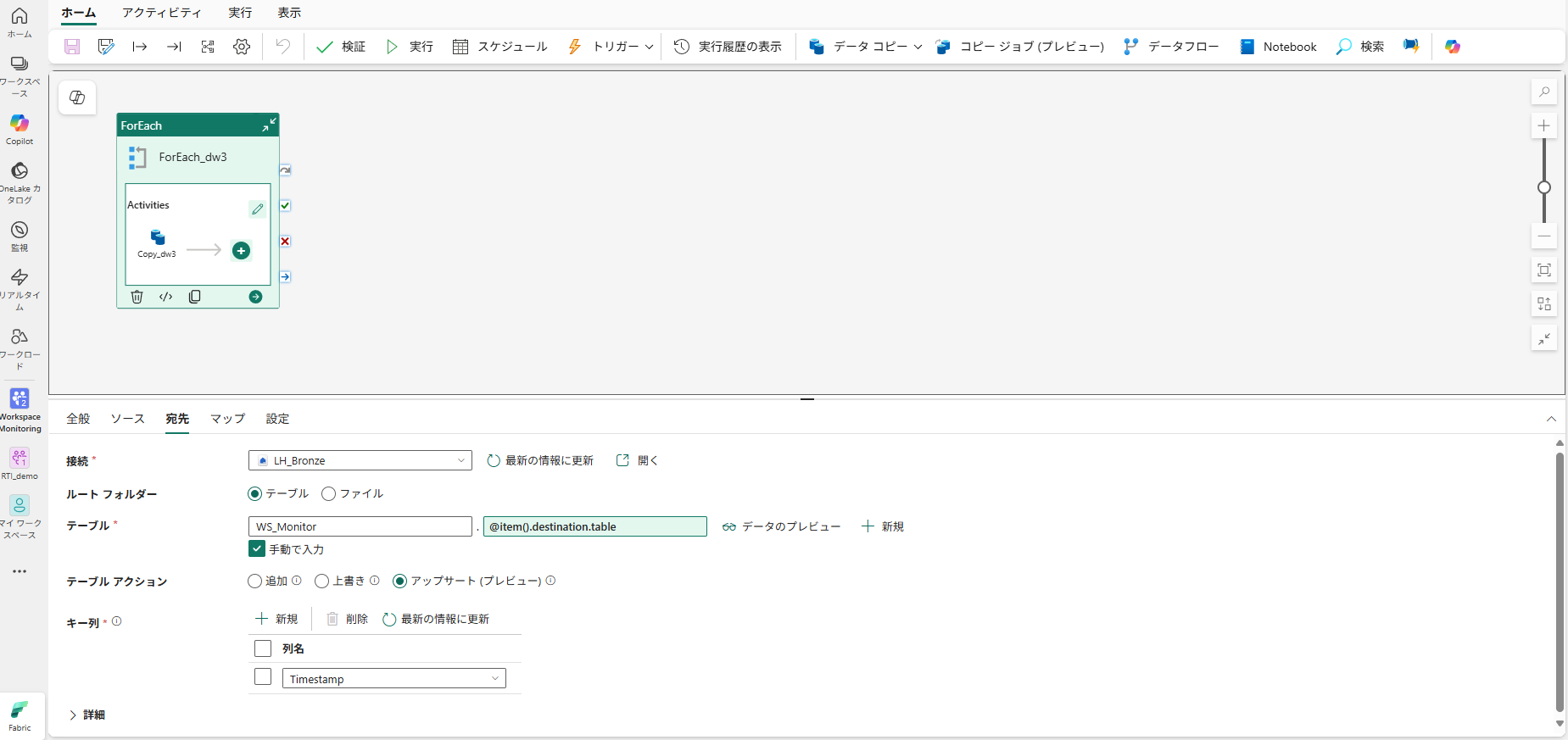Select the 上書き table action radio
This screenshot has width=1568, height=740.
click(x=321, y=581)
